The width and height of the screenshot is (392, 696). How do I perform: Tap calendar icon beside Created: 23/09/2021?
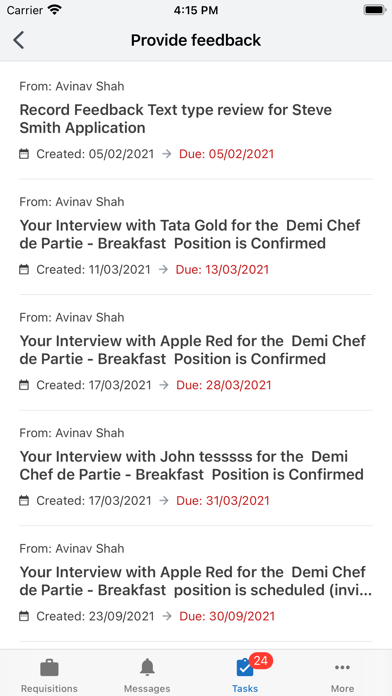[24, 616]
